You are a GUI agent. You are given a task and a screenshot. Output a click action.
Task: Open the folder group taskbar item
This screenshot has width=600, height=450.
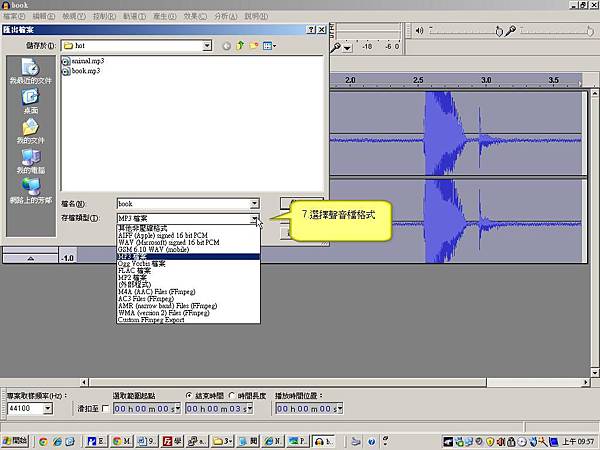(222, 441)
